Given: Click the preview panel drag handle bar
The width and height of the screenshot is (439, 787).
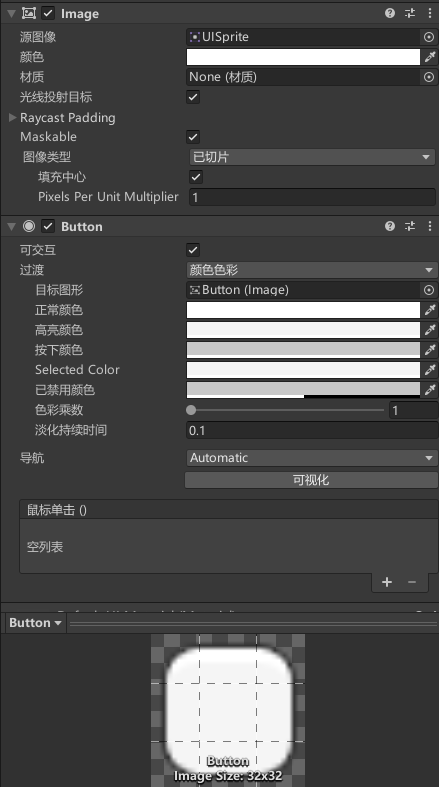Looking at the screenshot, I should coord(253,623).
